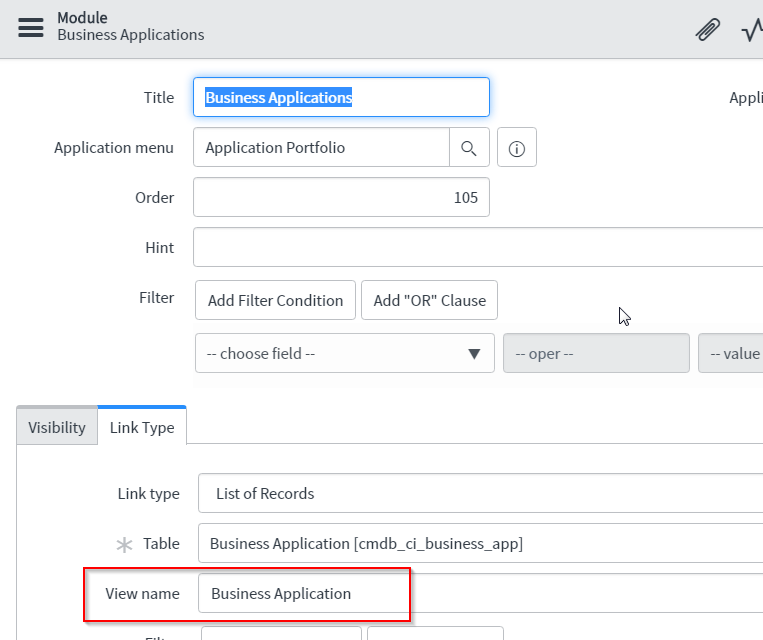Open the activity stream pulse icon
Viewport: 763px width, 640px height.
point(752,30)
